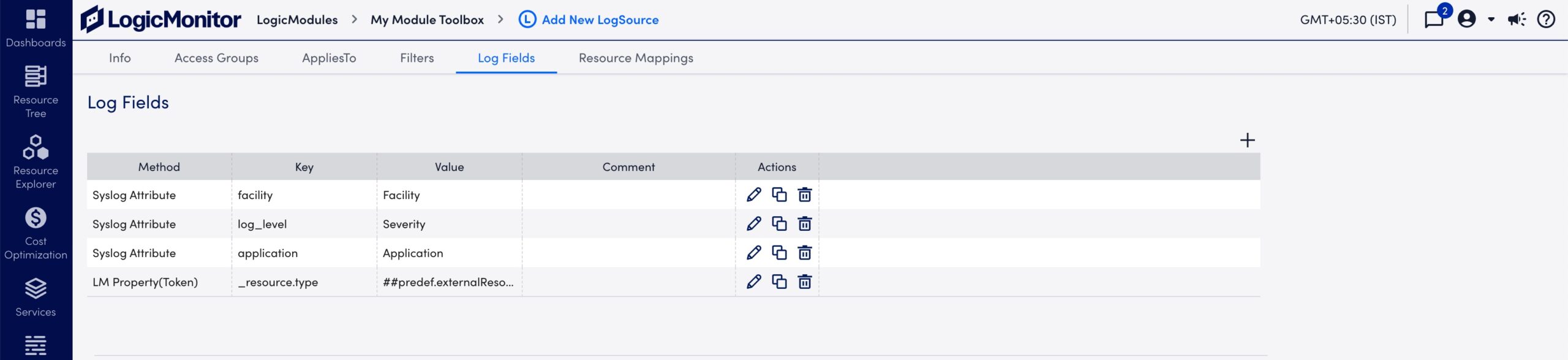
Task: Click the Application value cell
Action: (449, 252)
